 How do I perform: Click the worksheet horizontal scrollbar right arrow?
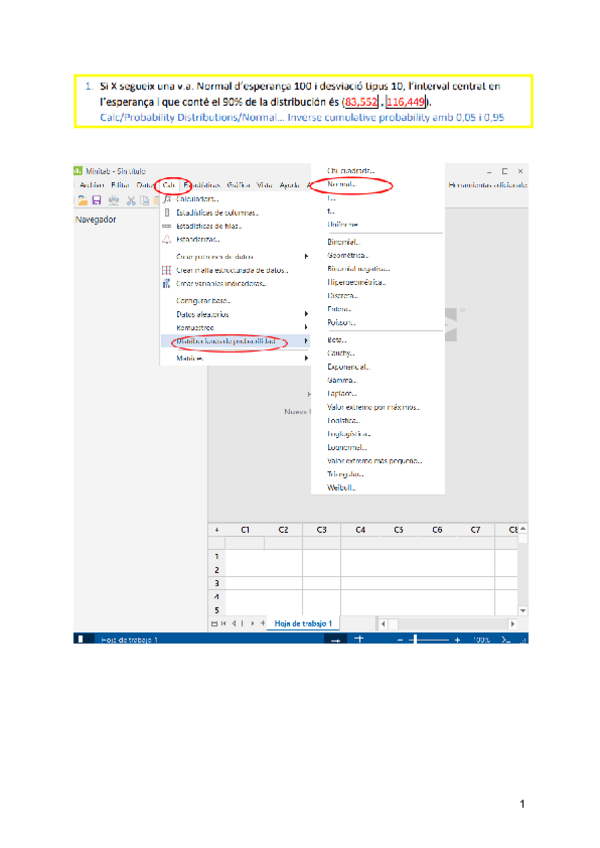(512, 624)
